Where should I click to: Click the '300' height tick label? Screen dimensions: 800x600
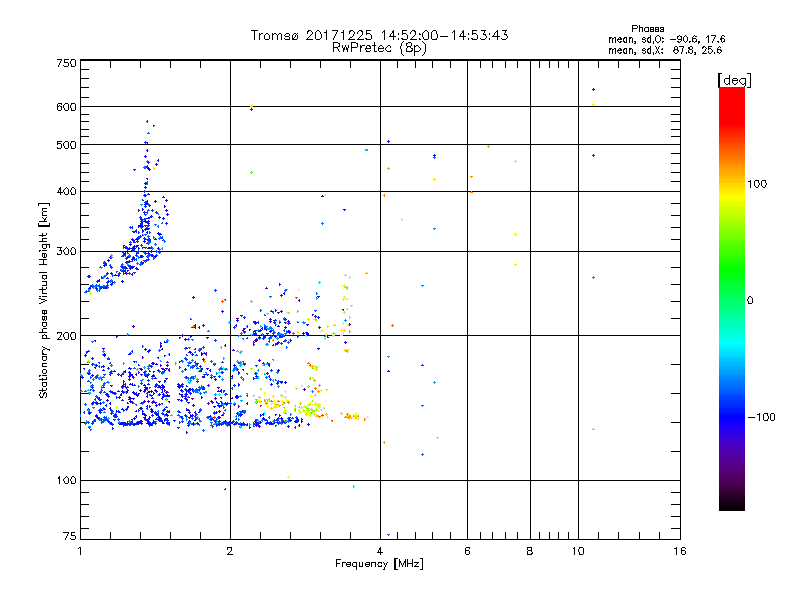(x=66, y=251)
